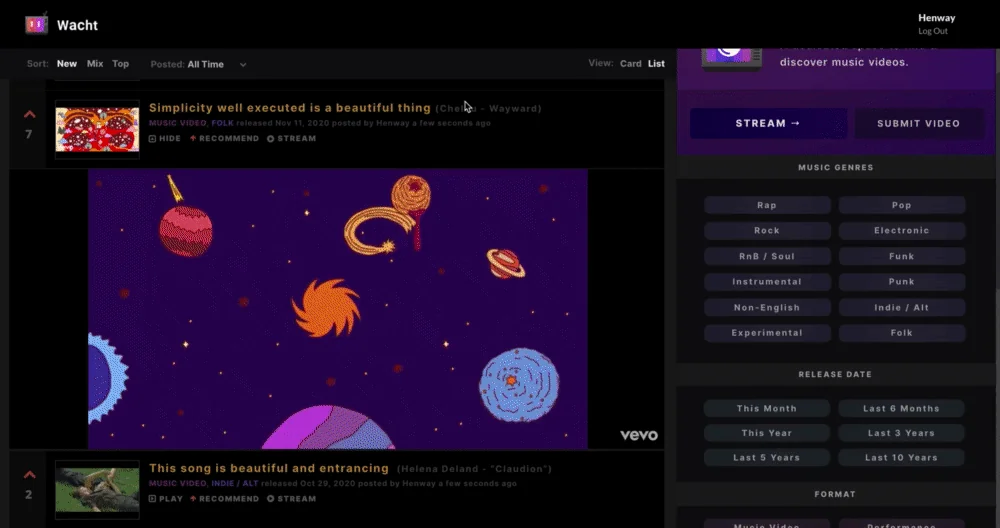Play the Helena Deland Claudion video

click(x=166, y=499)
